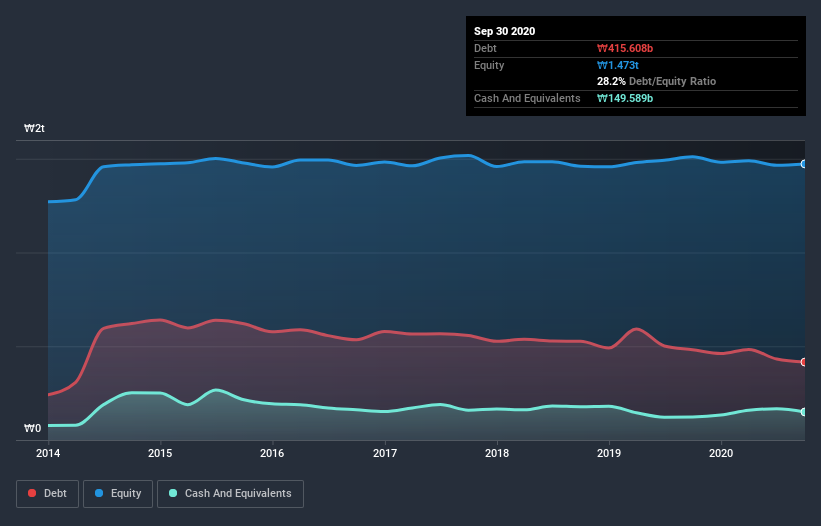Select the 2014 x-axis label
Screen dimensions: 821x526
(x=48, y=453)
